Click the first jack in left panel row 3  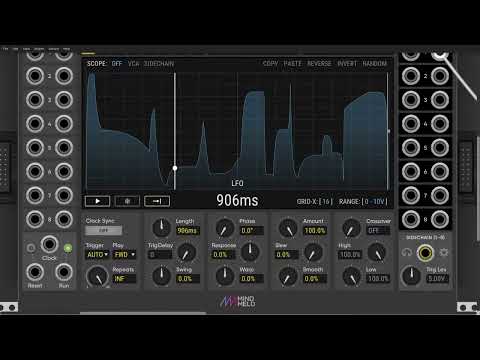(35, 100)
